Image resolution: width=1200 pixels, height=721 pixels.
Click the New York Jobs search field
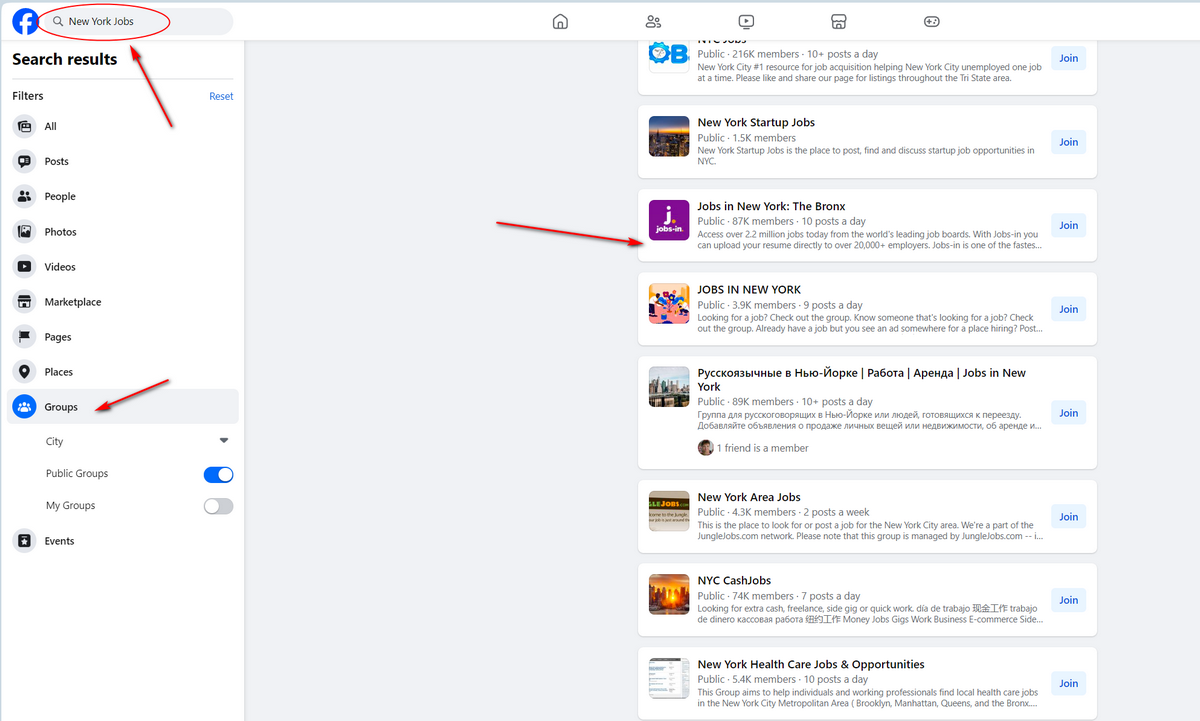coord(138,21)
